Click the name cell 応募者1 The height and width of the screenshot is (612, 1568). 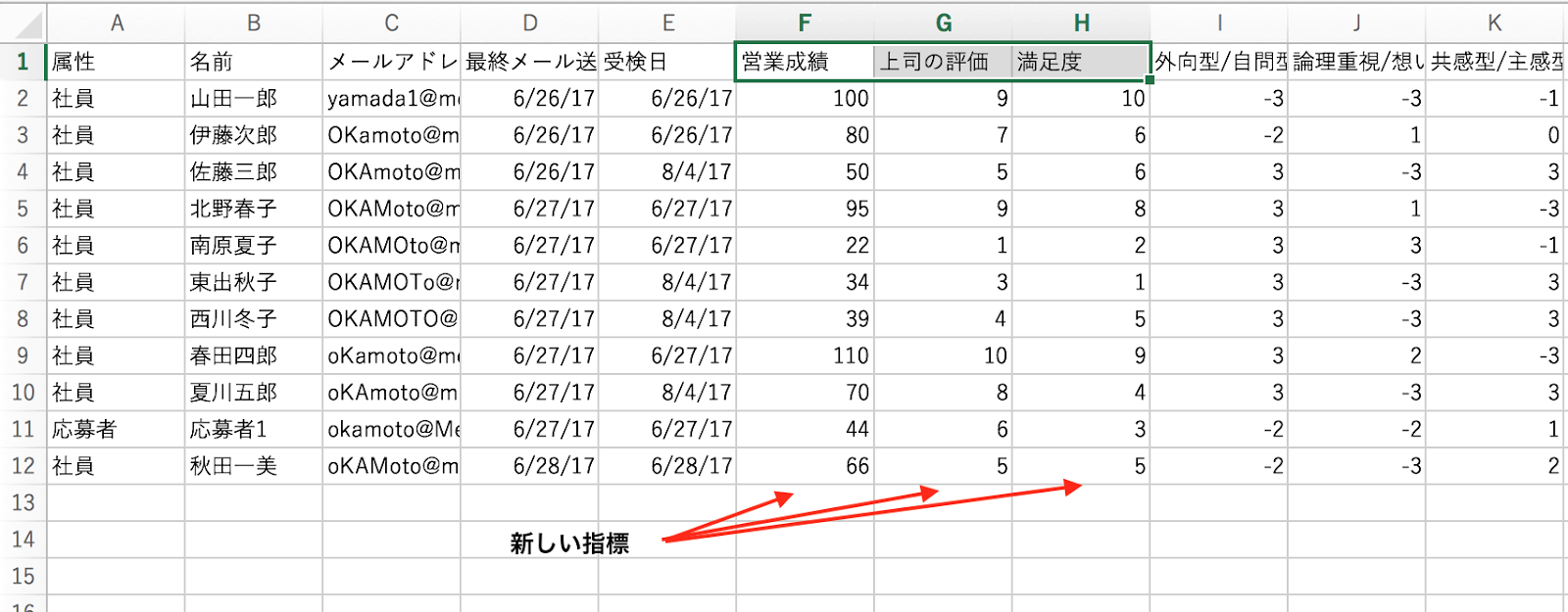(x=254, y=429)
